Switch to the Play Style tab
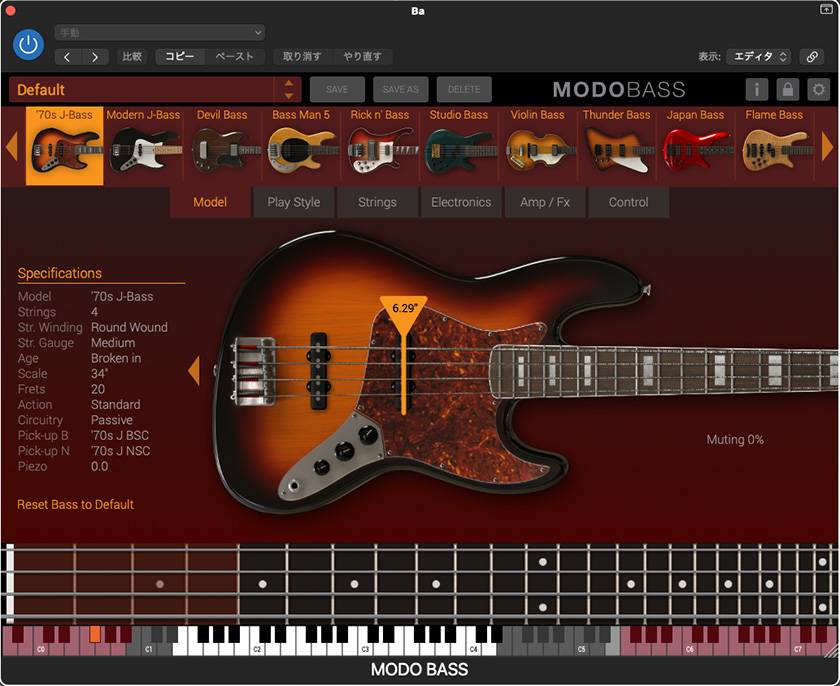The width and height of the screenshot is (840, 686). pos(294,202)
